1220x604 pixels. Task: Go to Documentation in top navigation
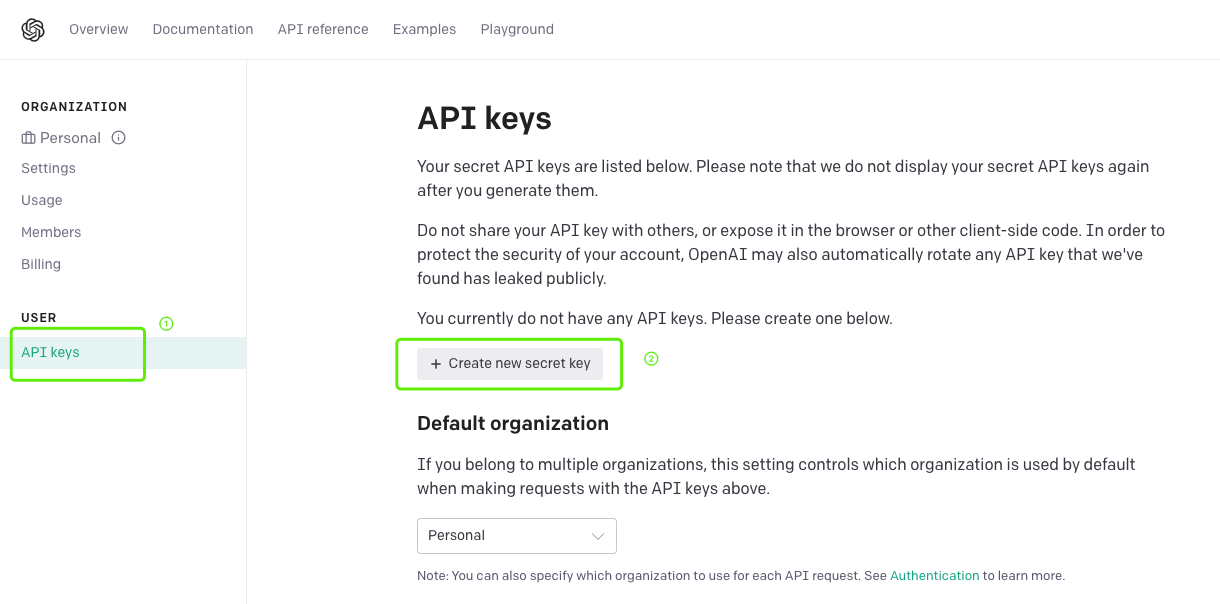point(203,30)
